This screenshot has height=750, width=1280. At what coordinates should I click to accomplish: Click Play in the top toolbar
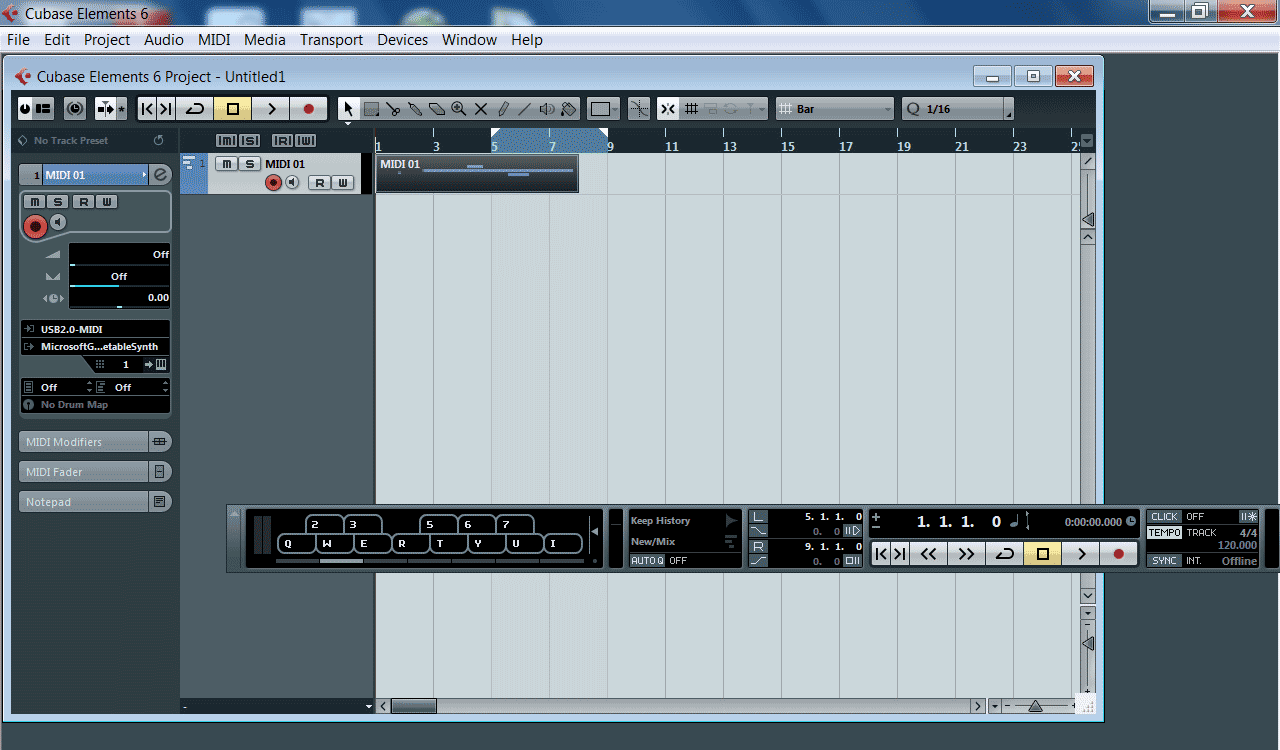(271, 109)
